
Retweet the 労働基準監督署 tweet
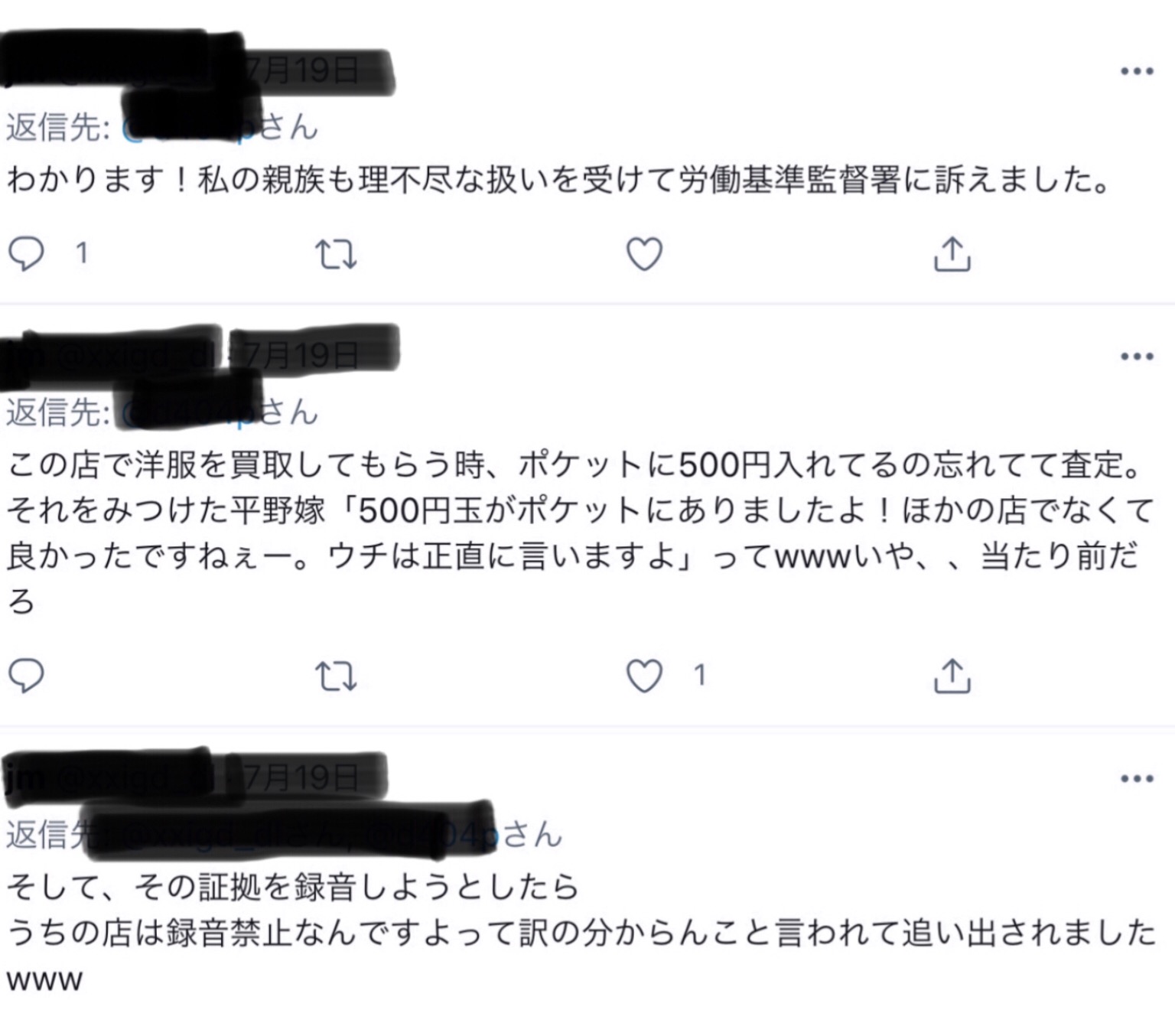coord(336,254)
